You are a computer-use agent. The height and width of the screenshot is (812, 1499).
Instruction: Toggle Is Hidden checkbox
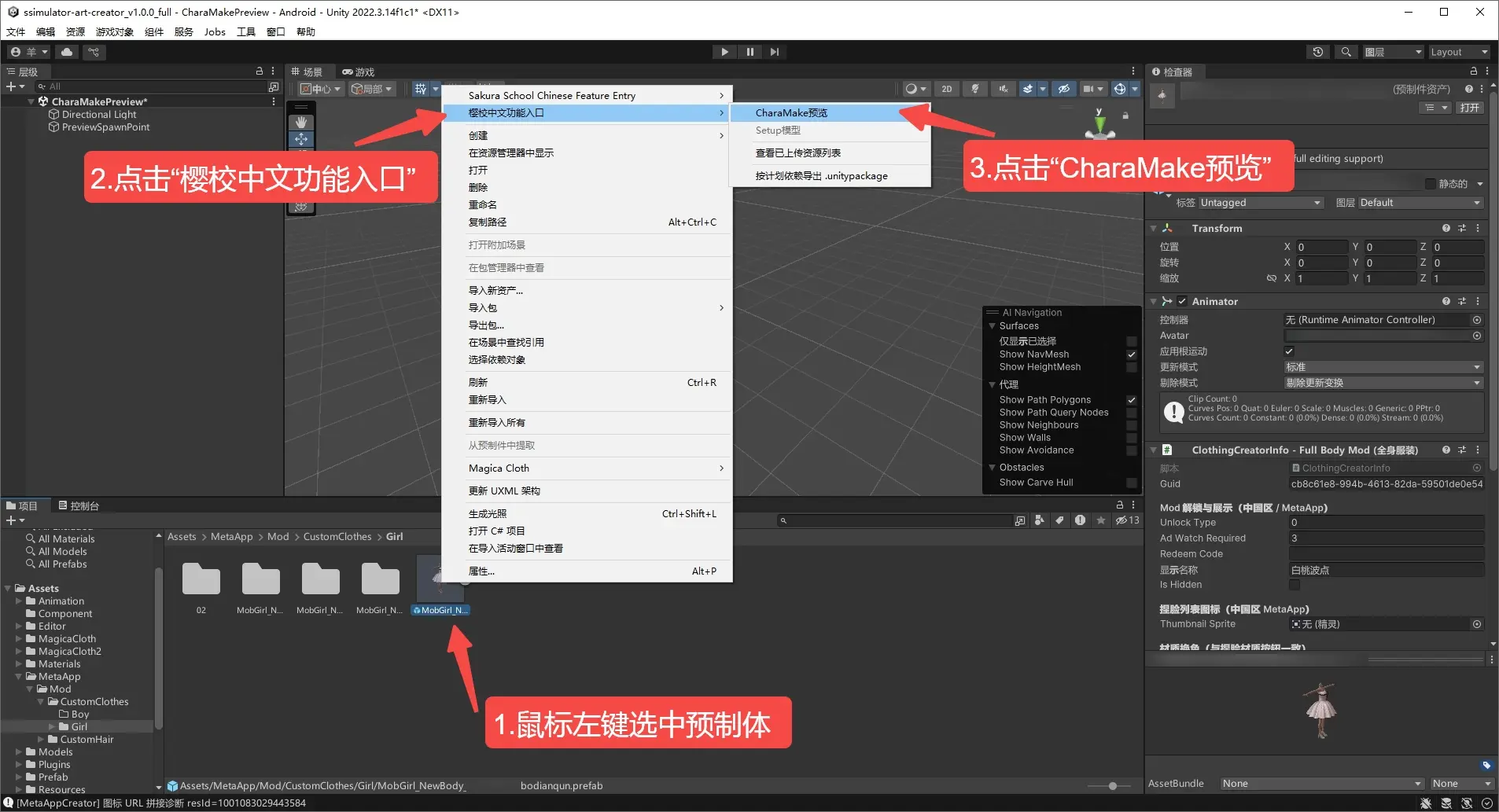click(x=1295, y=585)
